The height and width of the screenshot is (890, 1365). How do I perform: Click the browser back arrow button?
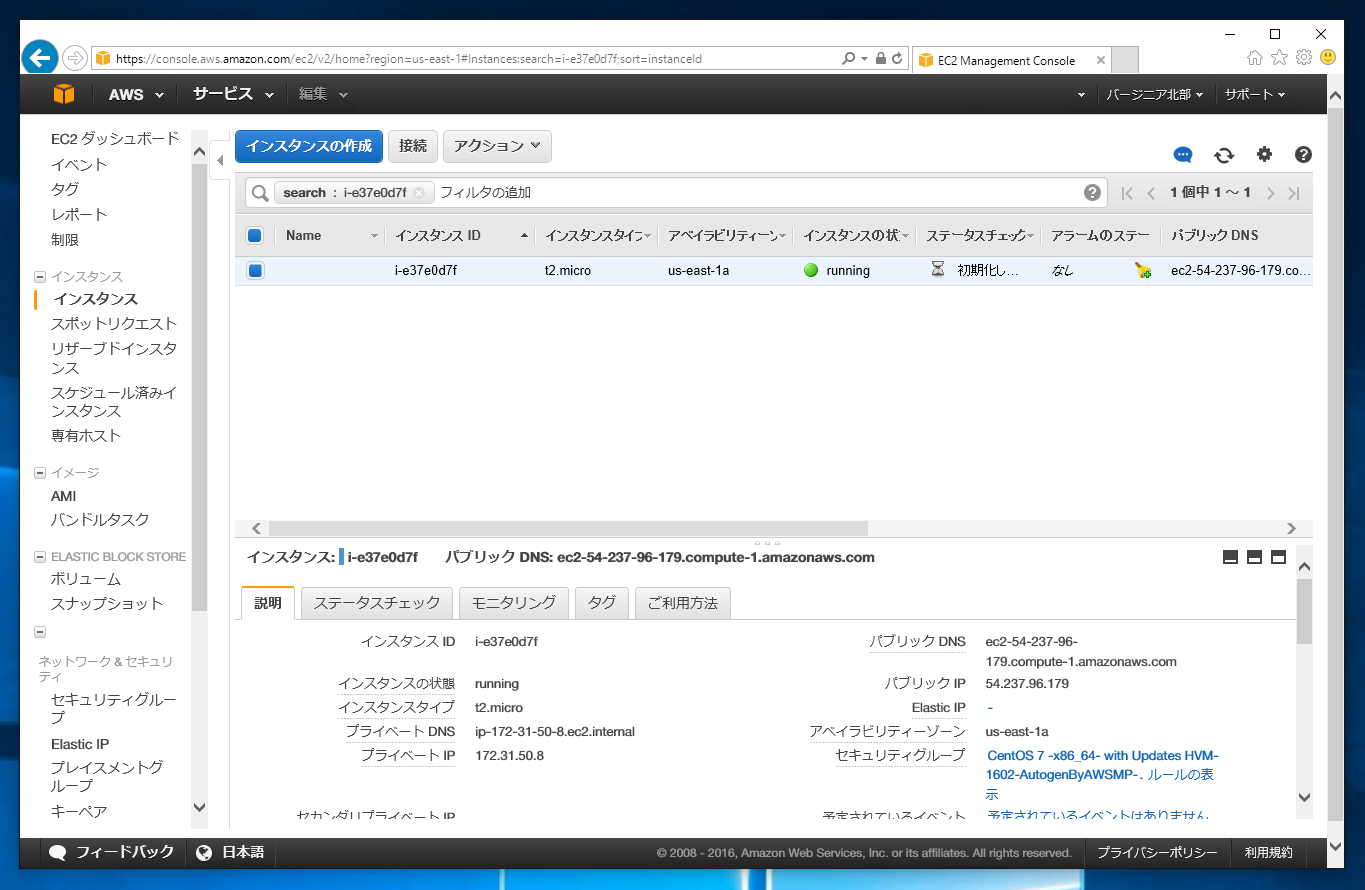click(40, 58)
